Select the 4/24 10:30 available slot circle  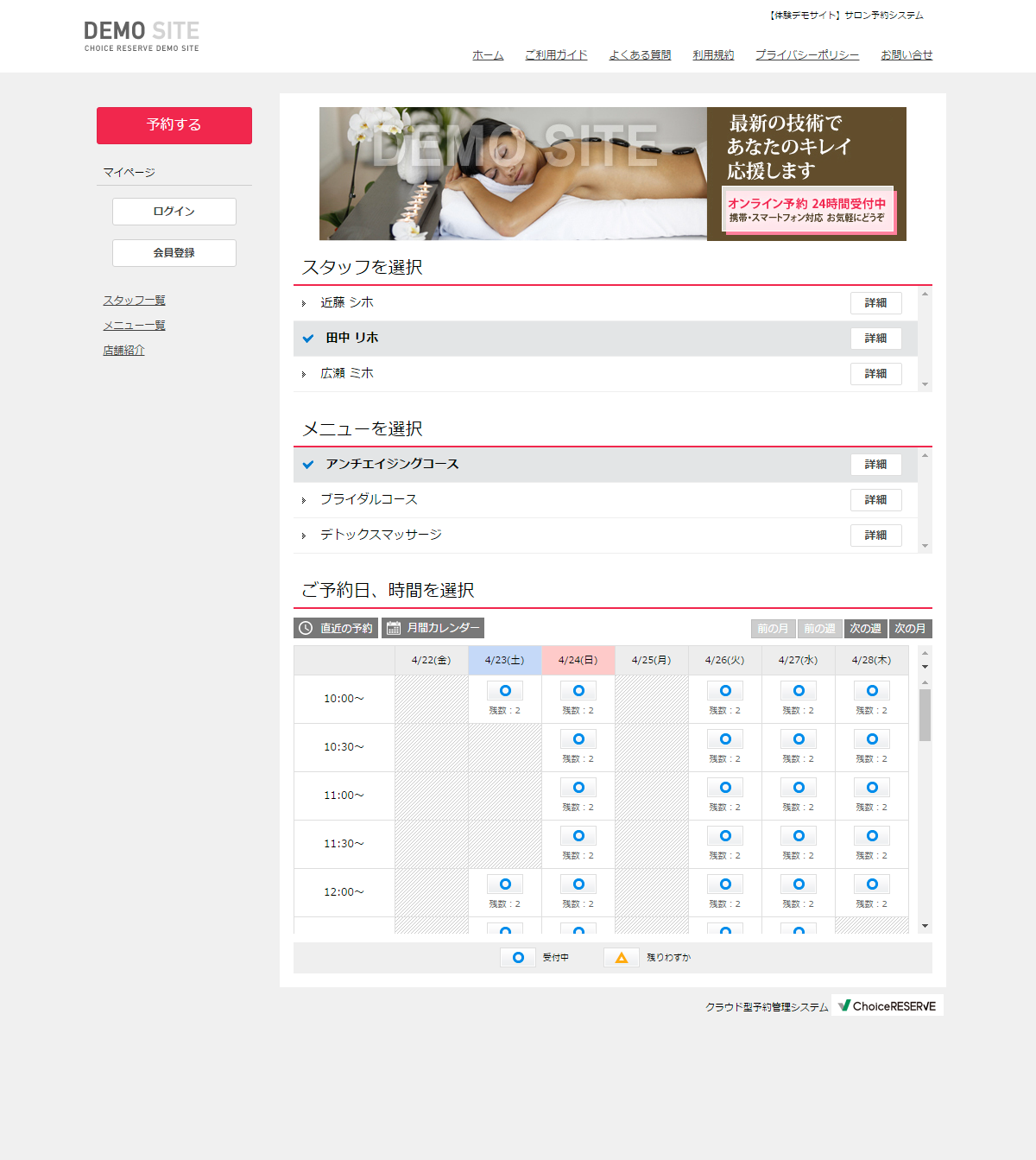coord(578,739)
